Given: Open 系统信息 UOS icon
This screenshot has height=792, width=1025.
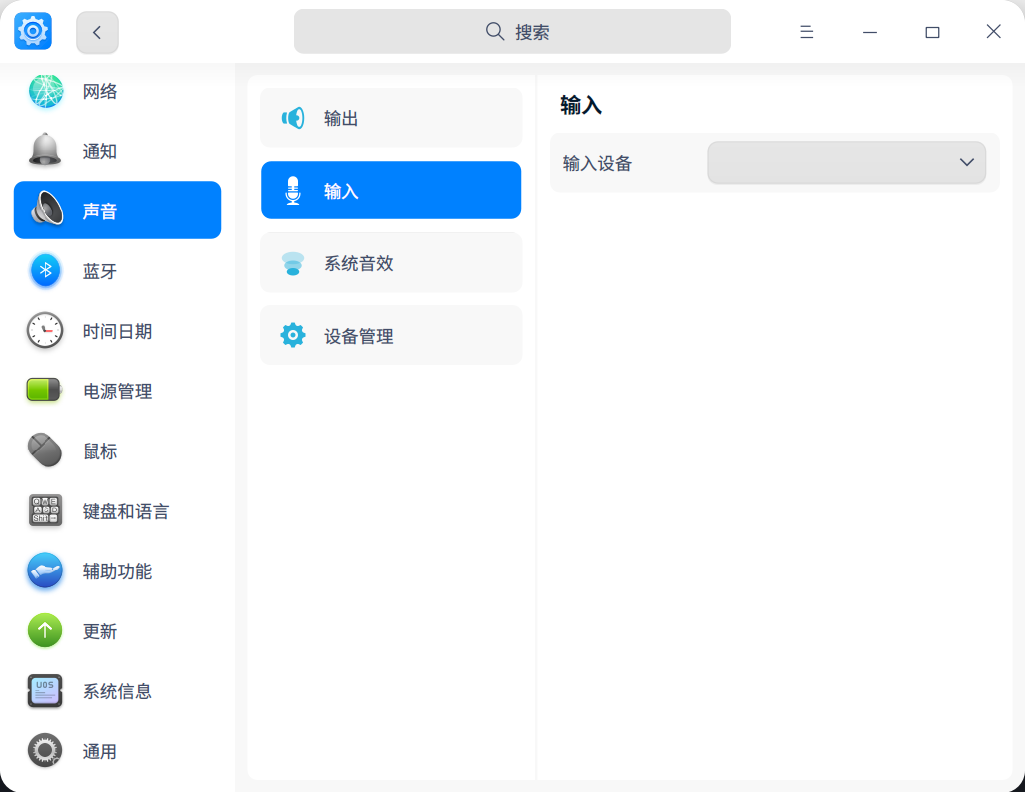Looking at the screenshot, I should tap(45, 691).
